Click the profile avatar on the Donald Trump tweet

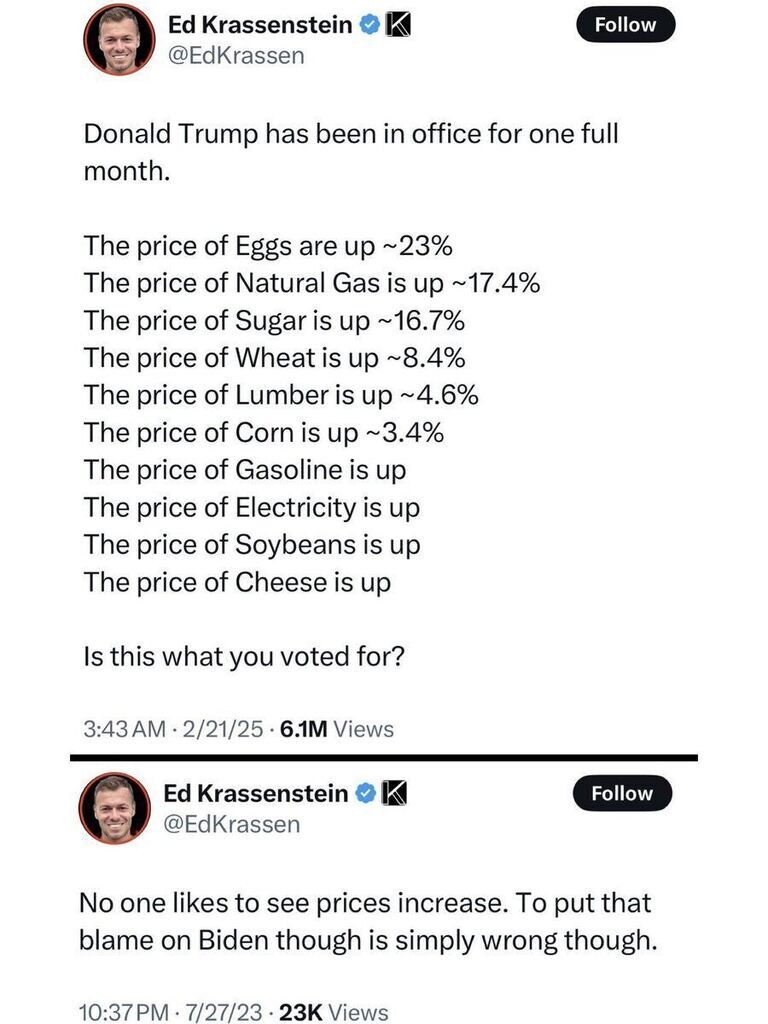[x=120, y=39]
